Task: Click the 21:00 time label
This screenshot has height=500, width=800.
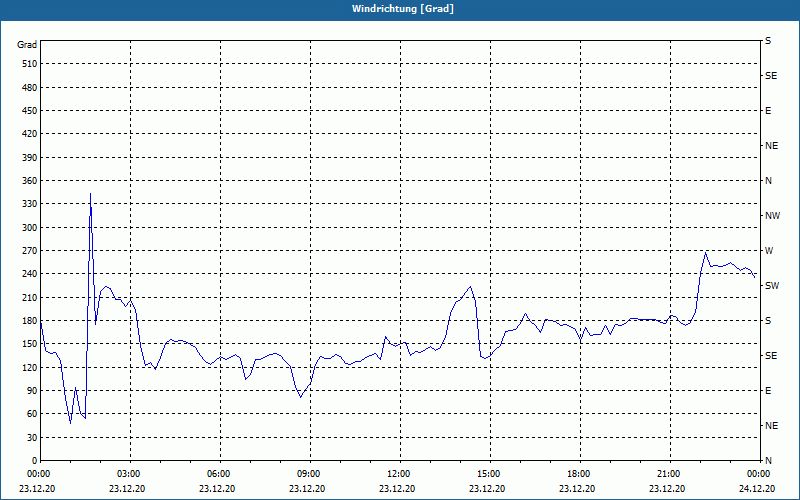Action: [x=668, y=474]
